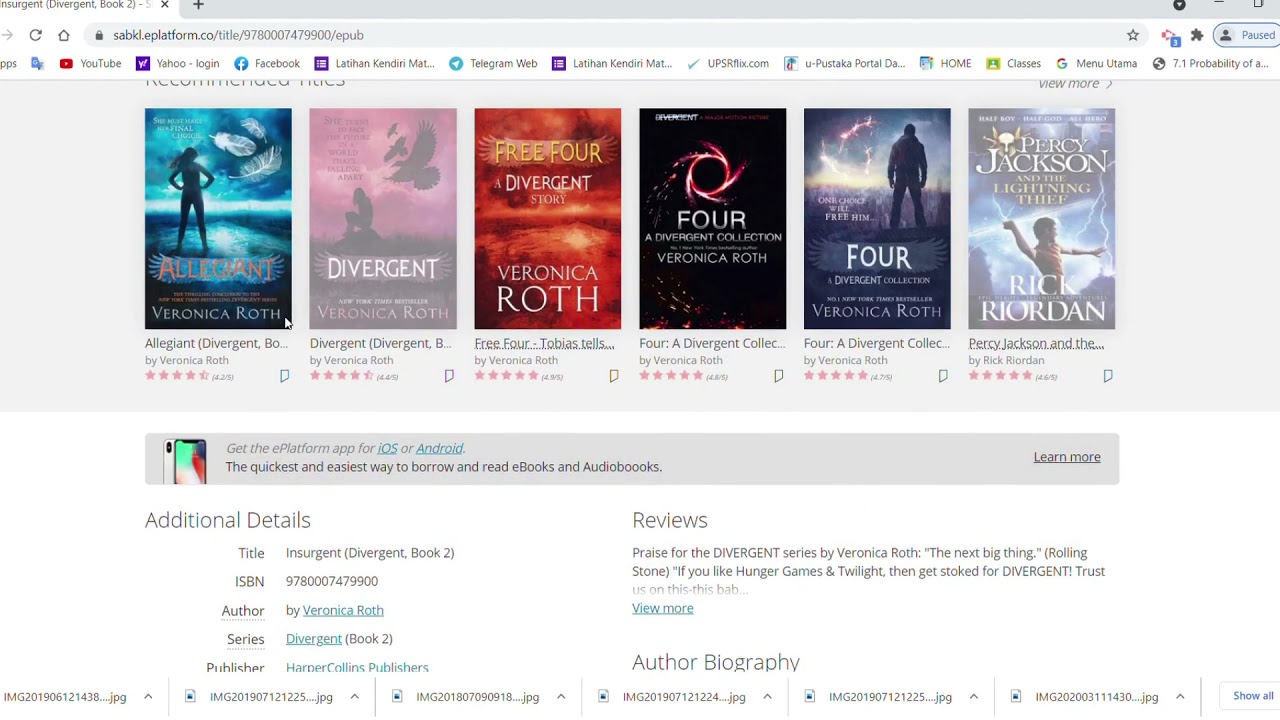Viewport: 1280px width, 720px height.
Task: Open the HOME bookmark
Action: [x=945, y=63]
